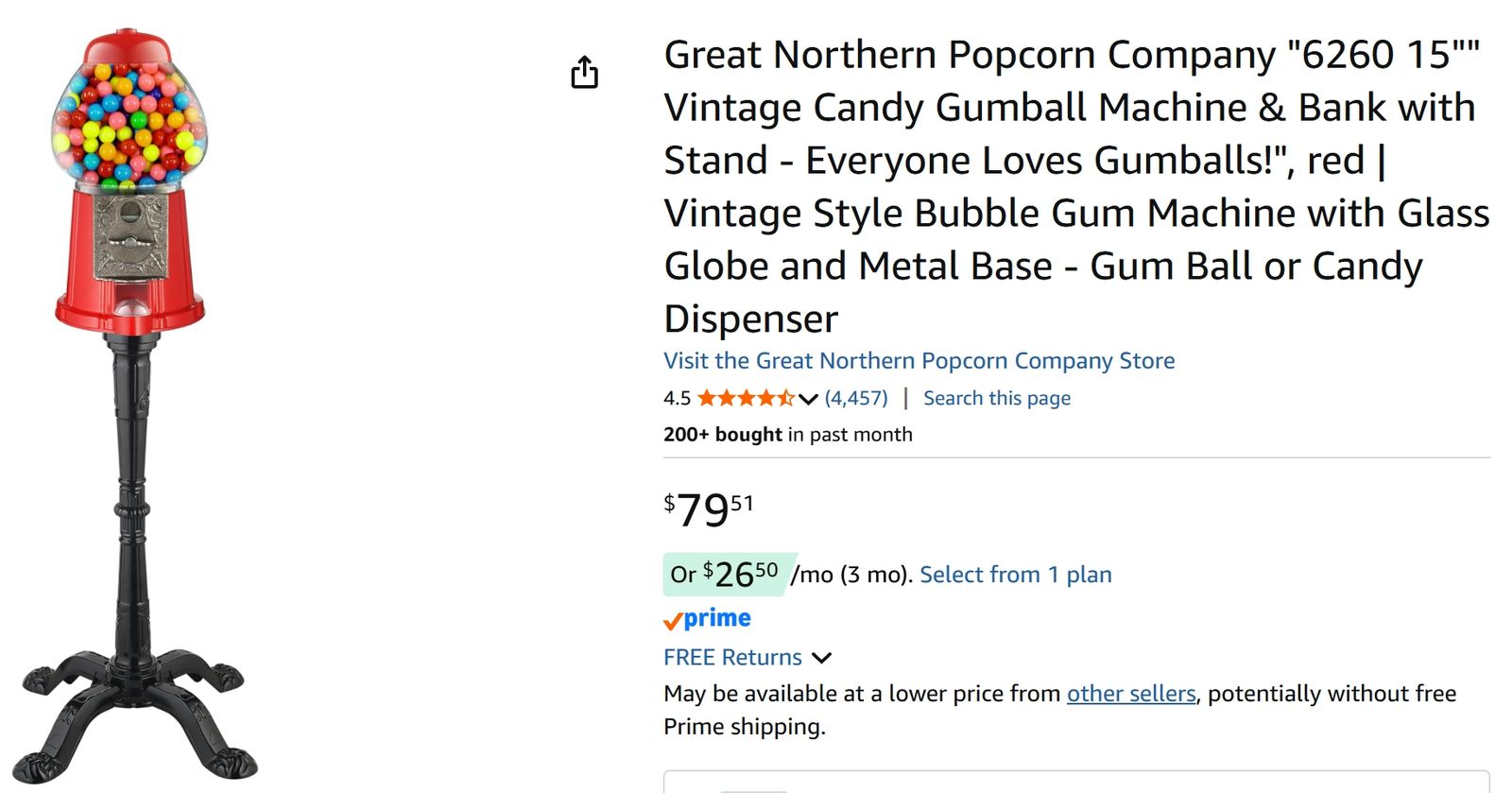
Task: Expand the FREE Returns chevron arrow
Action: (x=821, y=658)
